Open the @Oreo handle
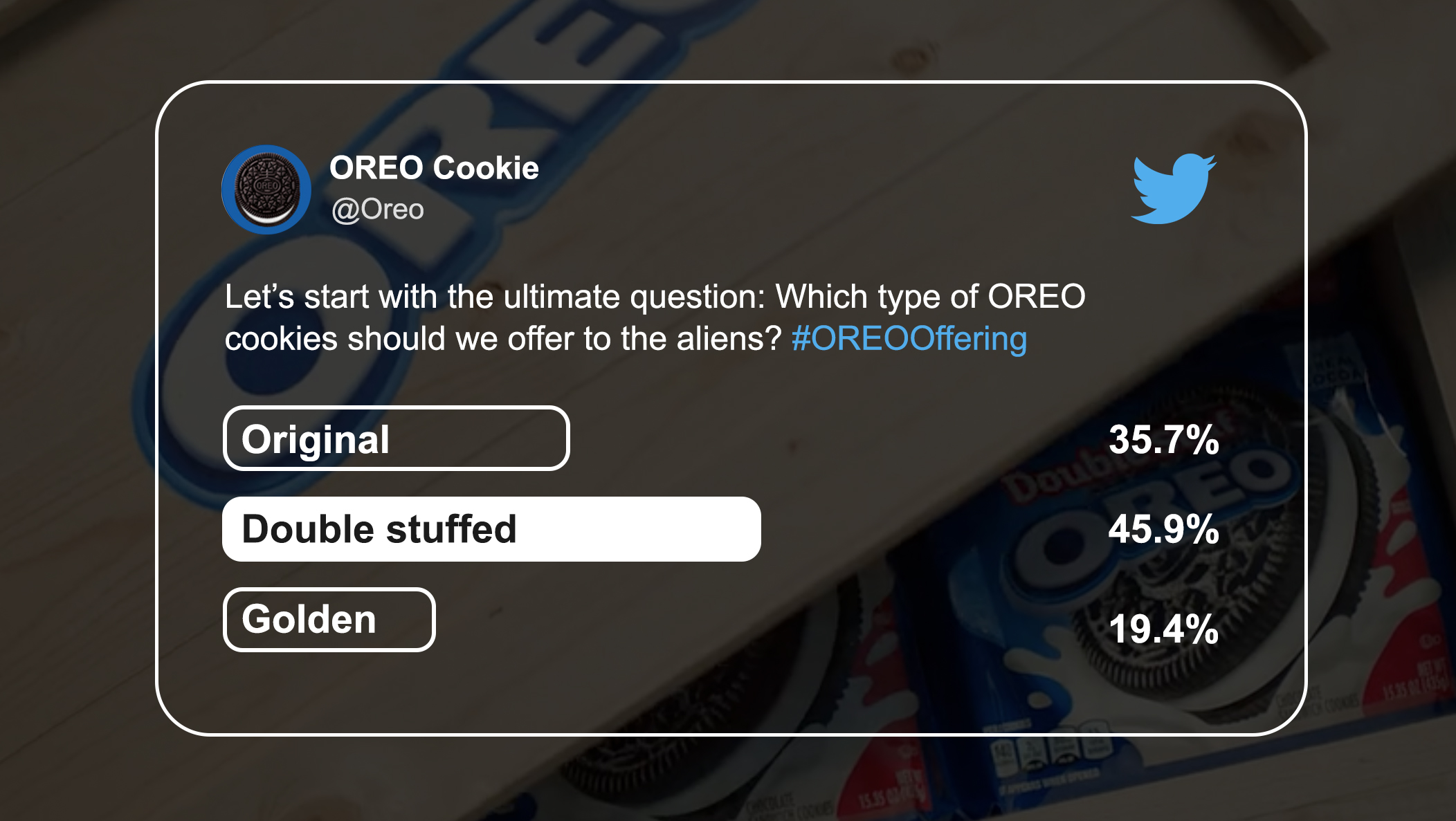Viewport: 1456px width, 821px height. pos(377,210)
